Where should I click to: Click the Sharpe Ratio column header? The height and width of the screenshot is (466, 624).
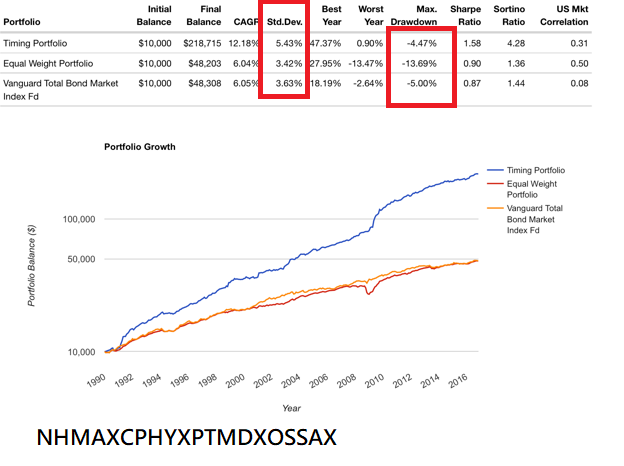click(x=466, y=16)
